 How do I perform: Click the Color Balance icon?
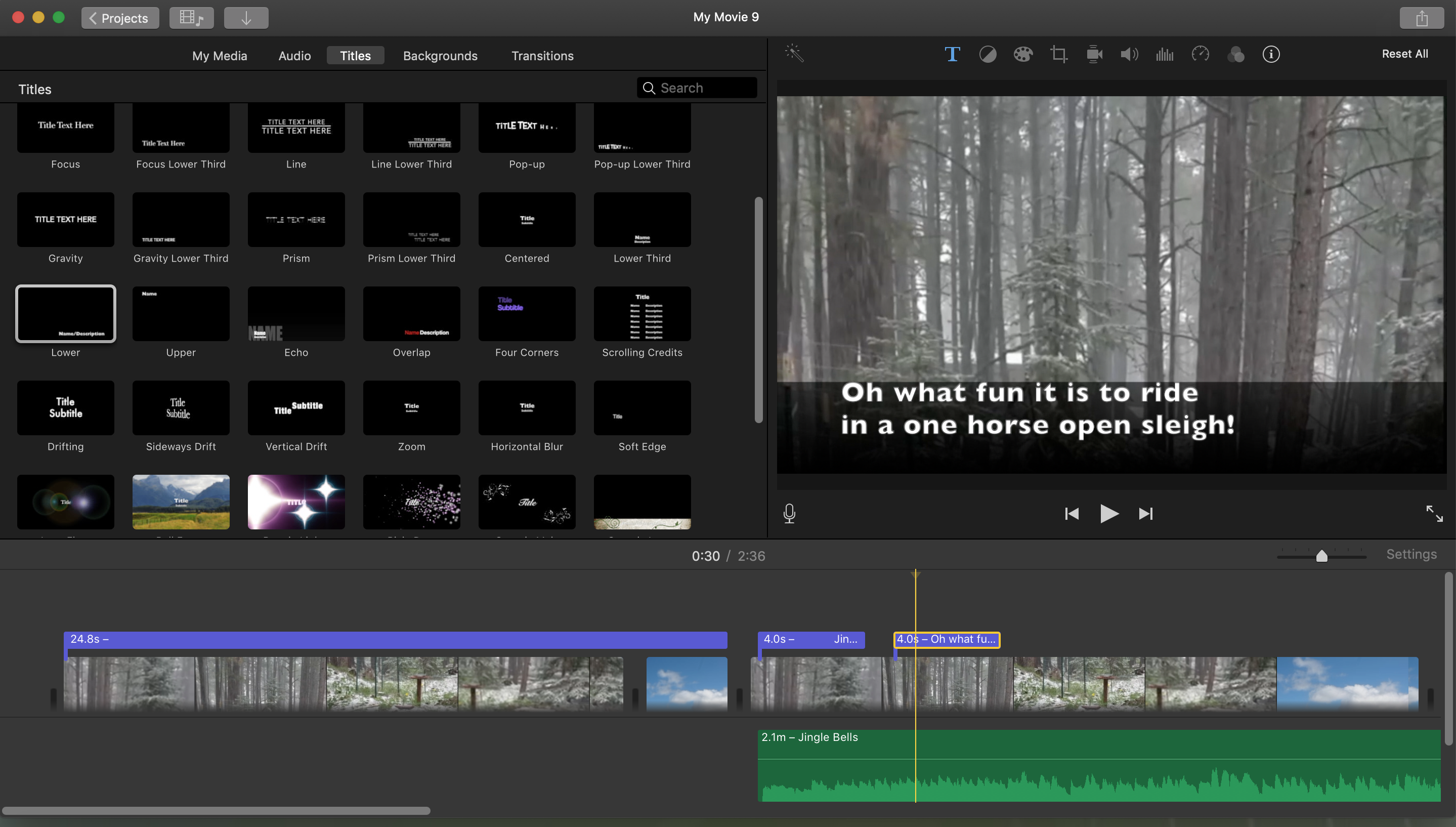(x=988, y=55)
